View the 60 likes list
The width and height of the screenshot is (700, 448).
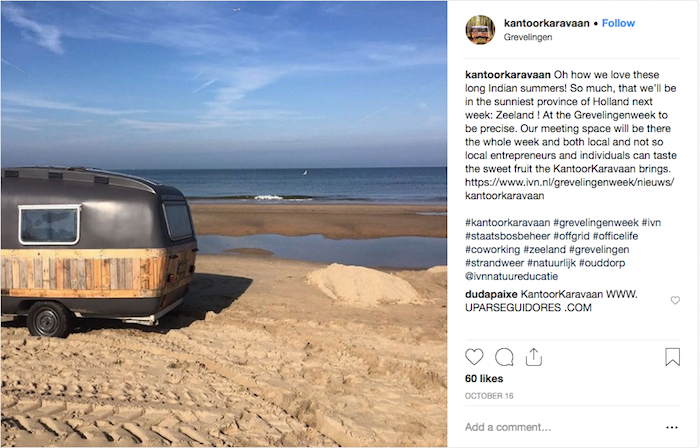click(x=484, y=378)
